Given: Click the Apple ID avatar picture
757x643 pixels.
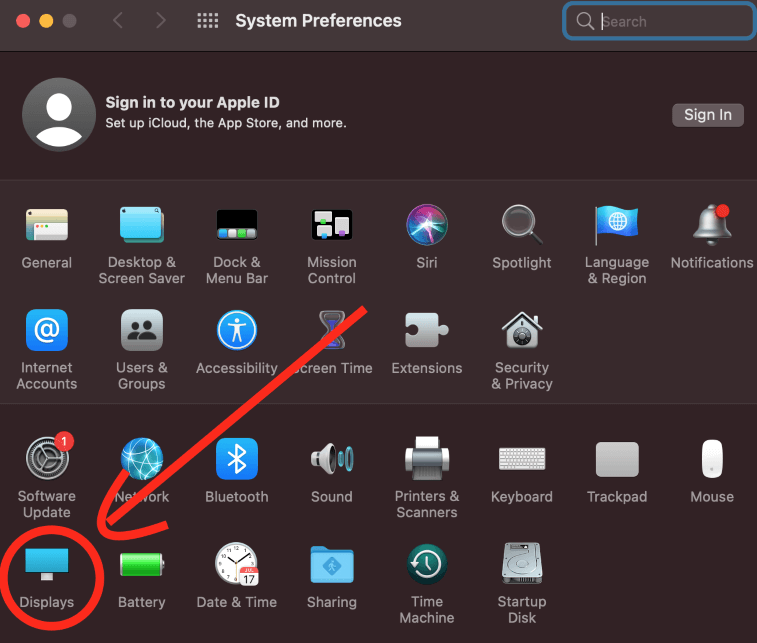Looking at the screenshot, I should point(59,114).
